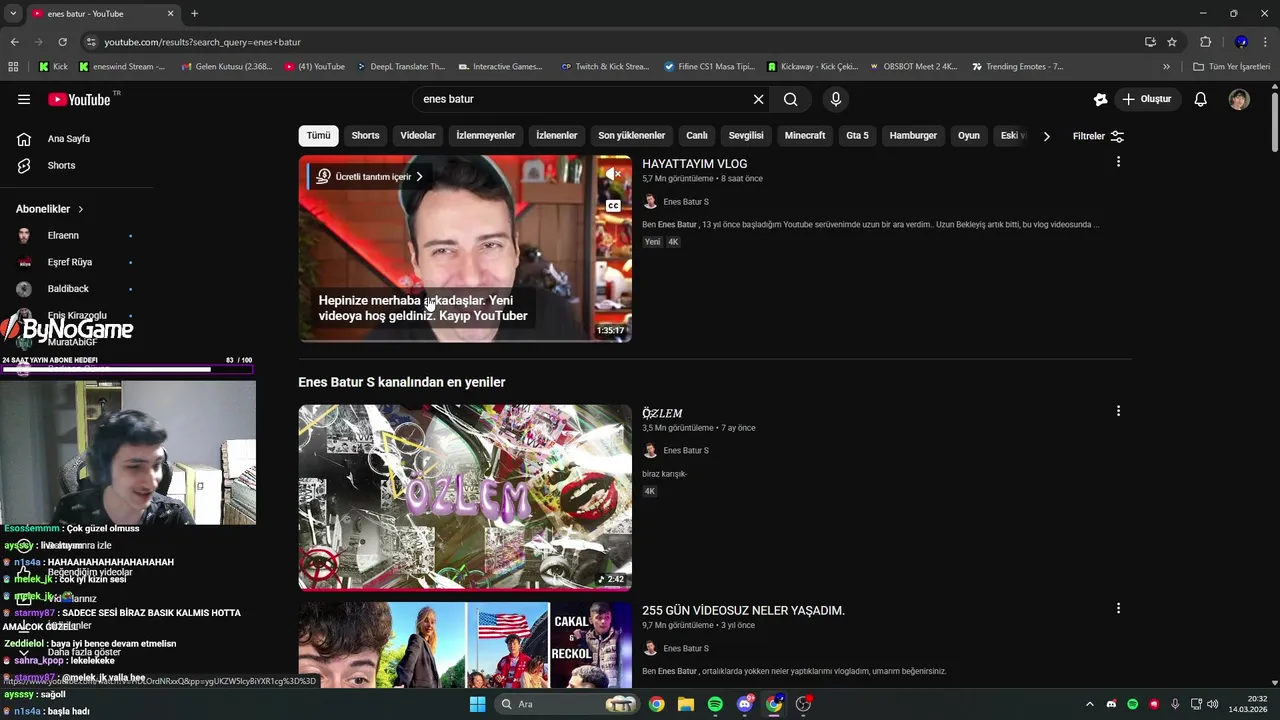Viewport: 1280px width, 720px height.
Task: Open the 255 GÜN VİDEOSUZ NELER YAŞADIM title
Action: (x=743, y=611)
